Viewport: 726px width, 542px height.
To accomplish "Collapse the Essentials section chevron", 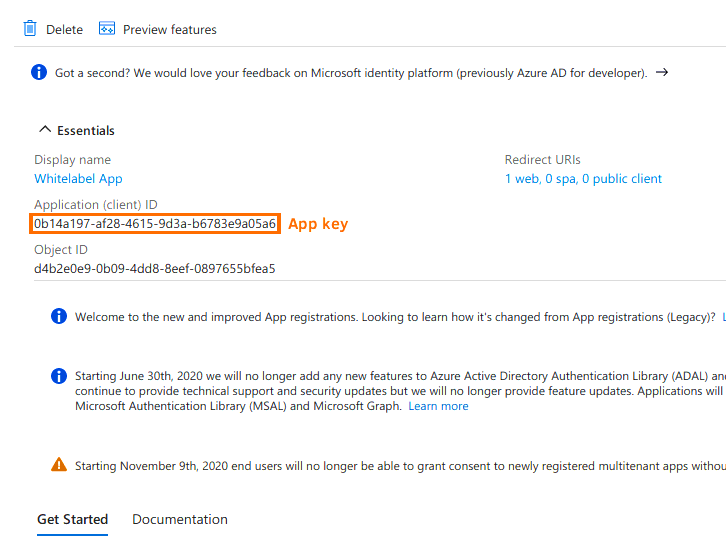I will point(44,130).
